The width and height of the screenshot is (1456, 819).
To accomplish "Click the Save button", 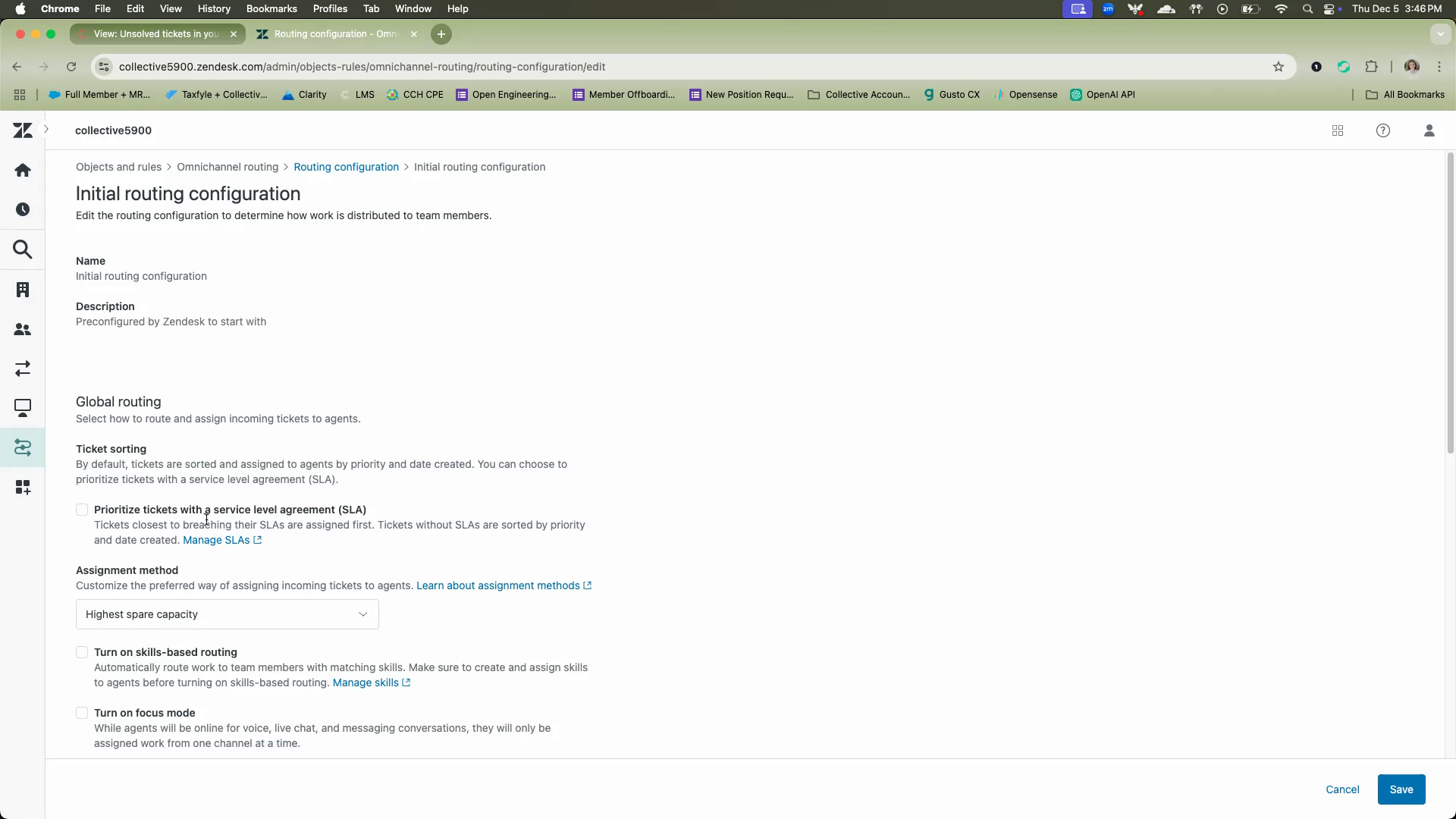I will click(x=1401, y=789).
